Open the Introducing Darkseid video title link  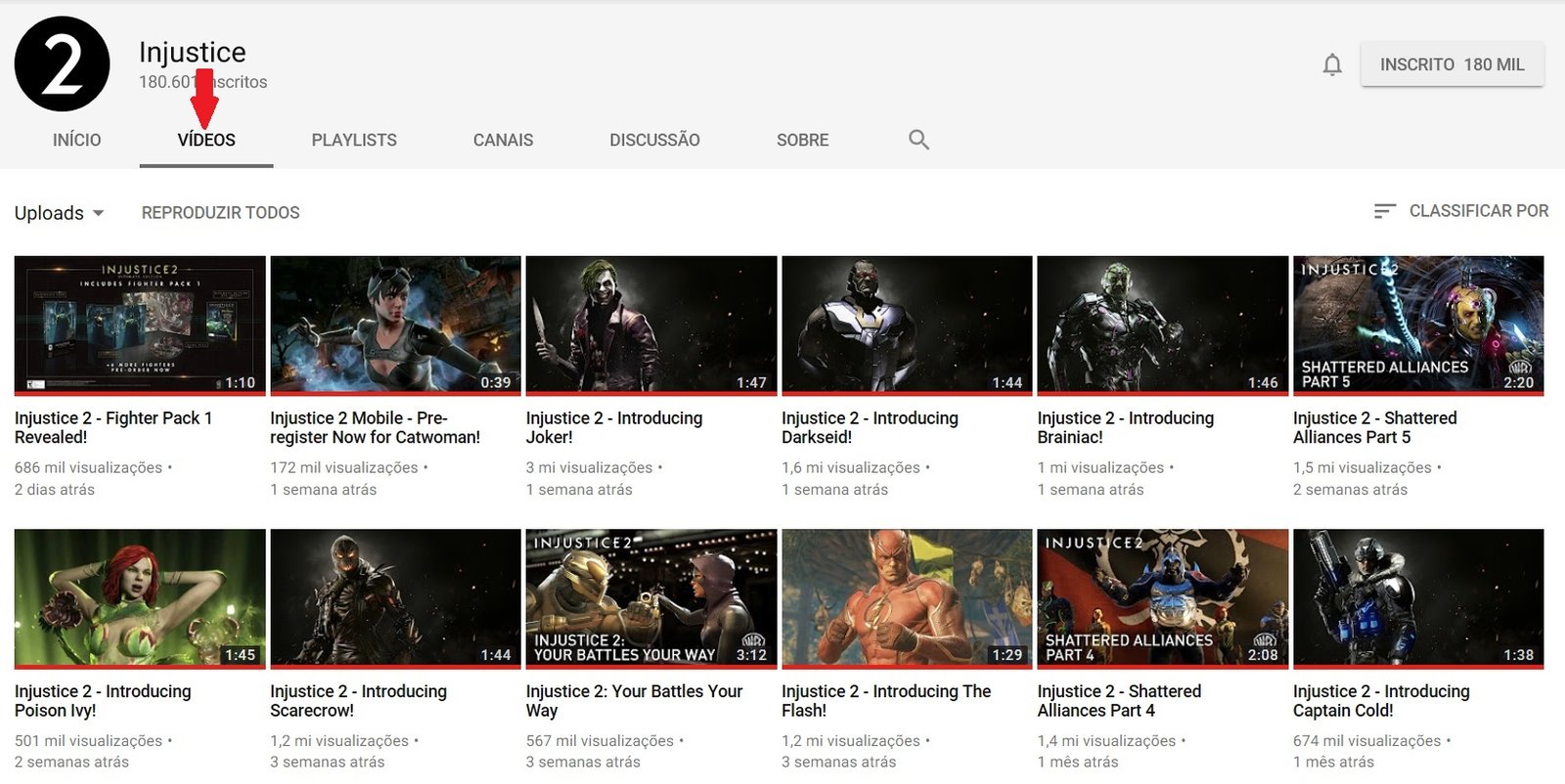click(x=870, y=427)
